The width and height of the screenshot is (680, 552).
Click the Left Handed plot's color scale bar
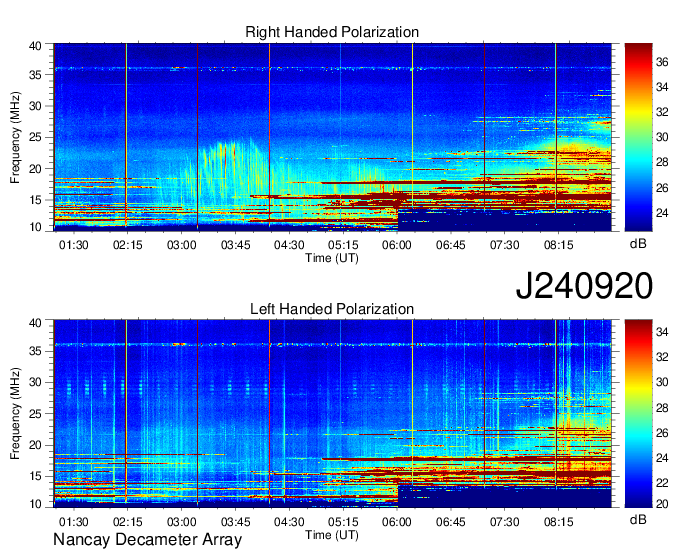click(x=638, y=414)
